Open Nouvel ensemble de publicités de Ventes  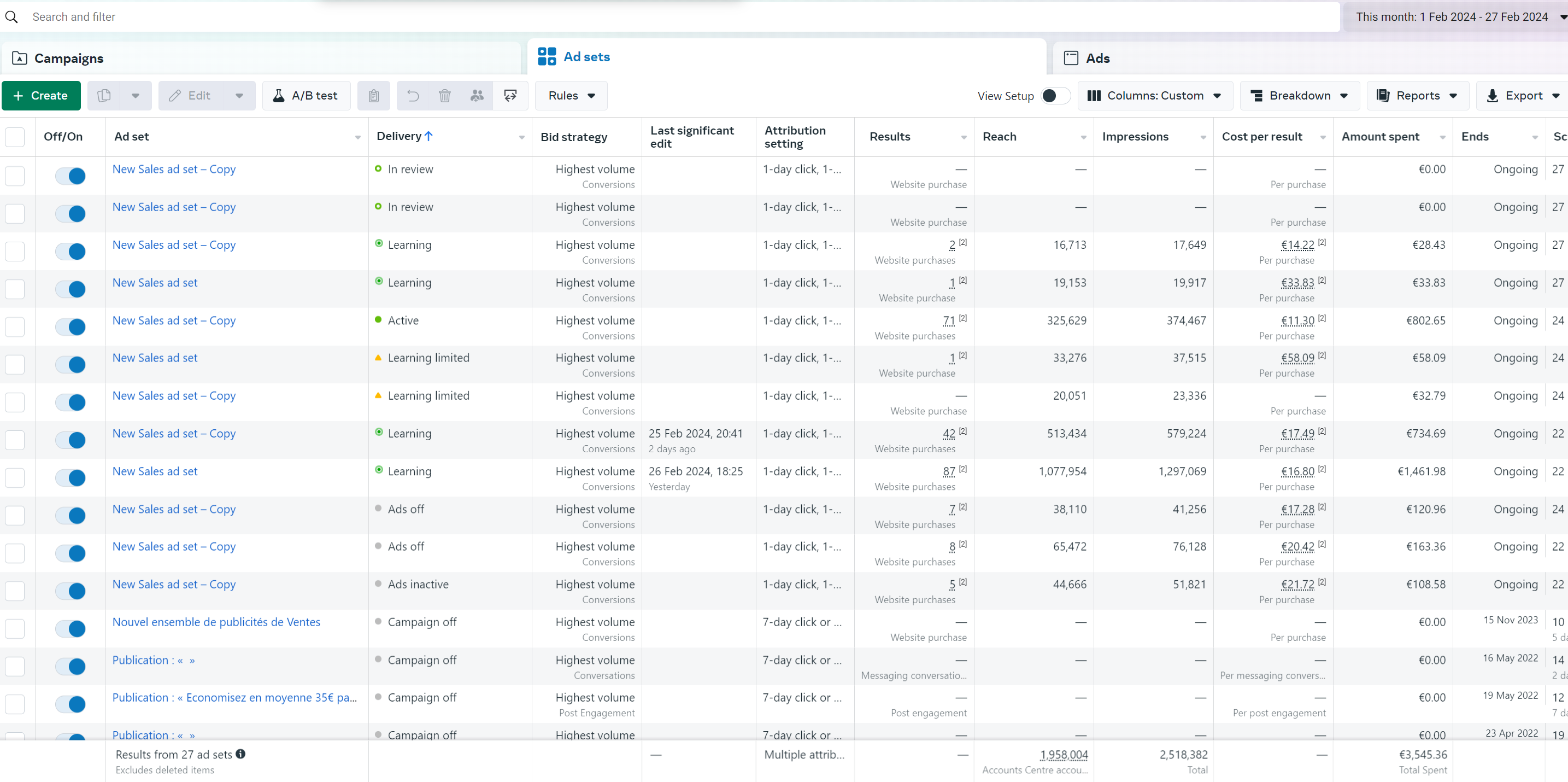pyautogui.click(x=216, y=622)
